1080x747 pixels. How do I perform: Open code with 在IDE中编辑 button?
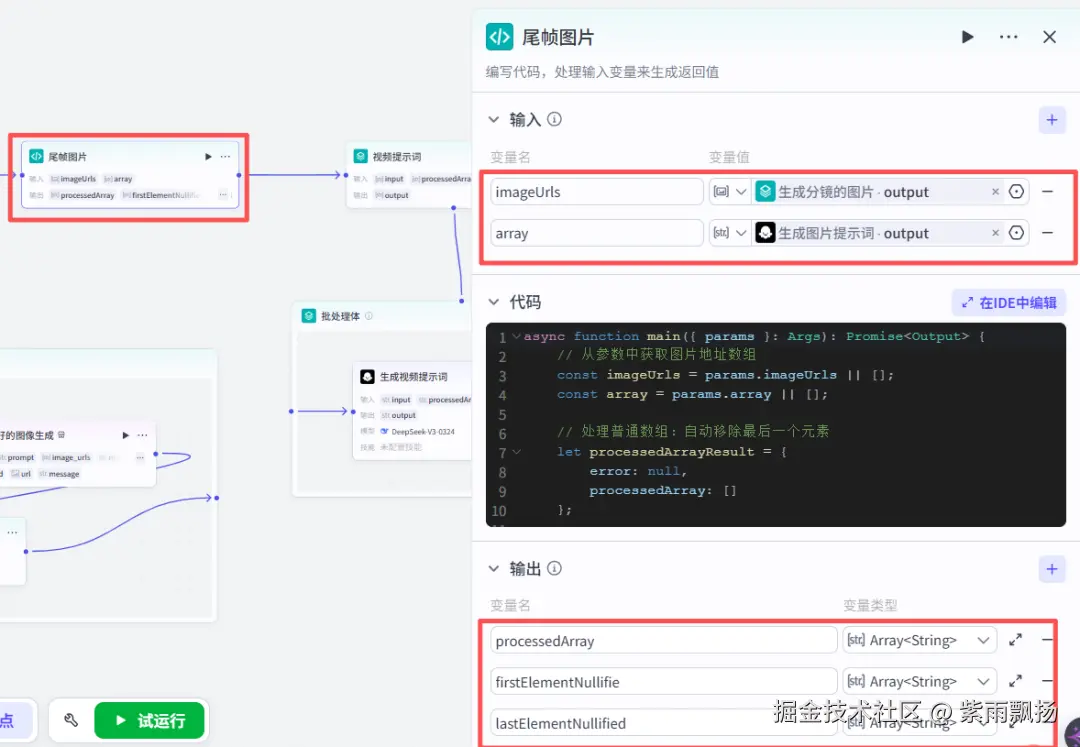pyautogui.click(x=1009, y=303)
